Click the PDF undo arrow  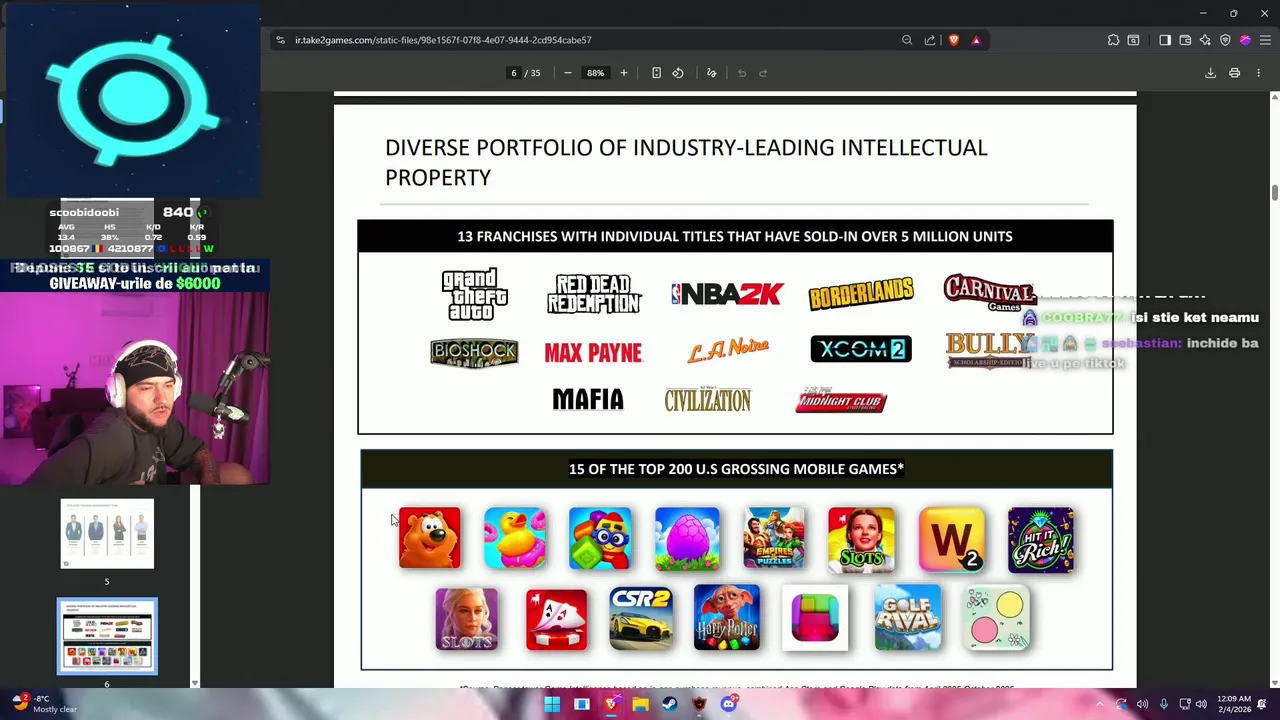click(742, 73)
